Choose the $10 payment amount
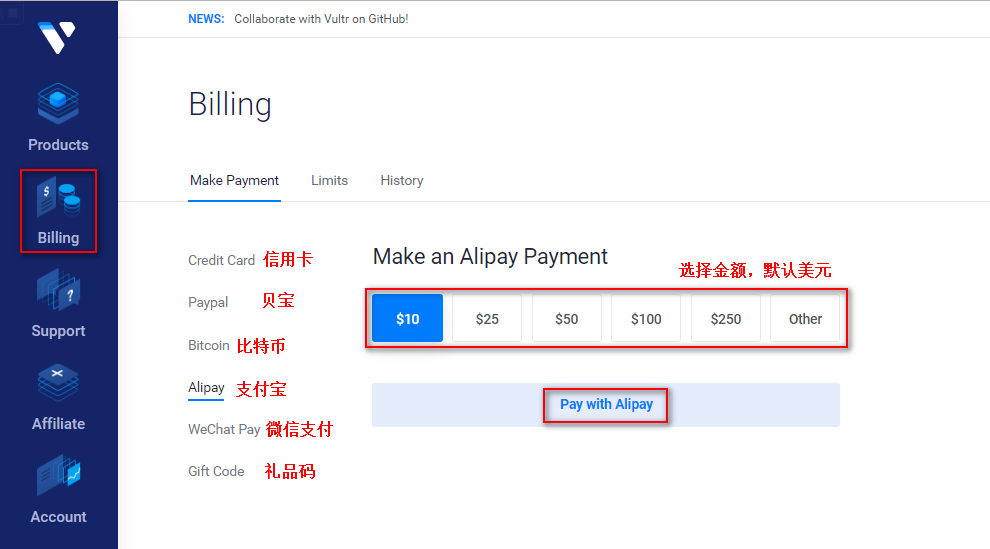The image size is (990, 549). pyautogui.click(x=407, y=319)
